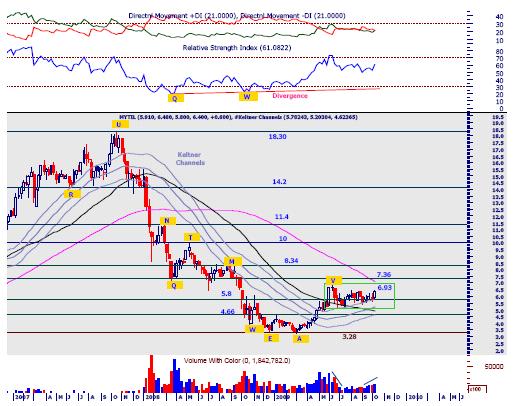Click the Directional Movement indicator title
Viewport: 519px width, 406px height.
click(x=237, y=16)
